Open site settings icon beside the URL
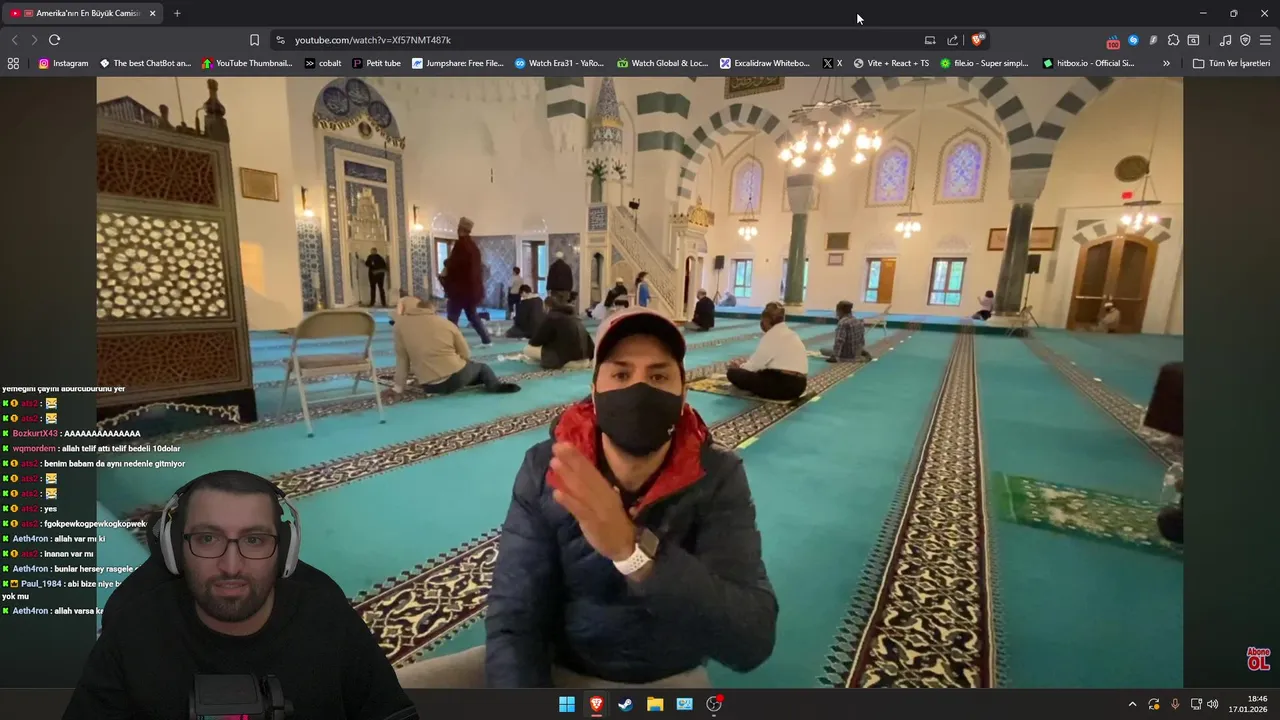The width and height of the screenshot is (1280, 720). click(281, 40)
